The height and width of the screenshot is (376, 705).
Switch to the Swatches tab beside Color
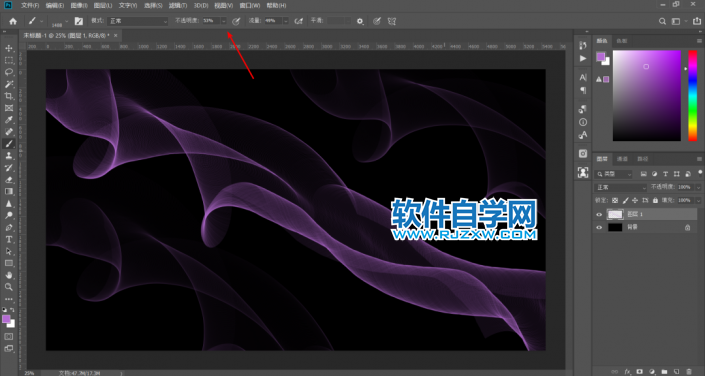pyautogui.click(x=622, y=41)
